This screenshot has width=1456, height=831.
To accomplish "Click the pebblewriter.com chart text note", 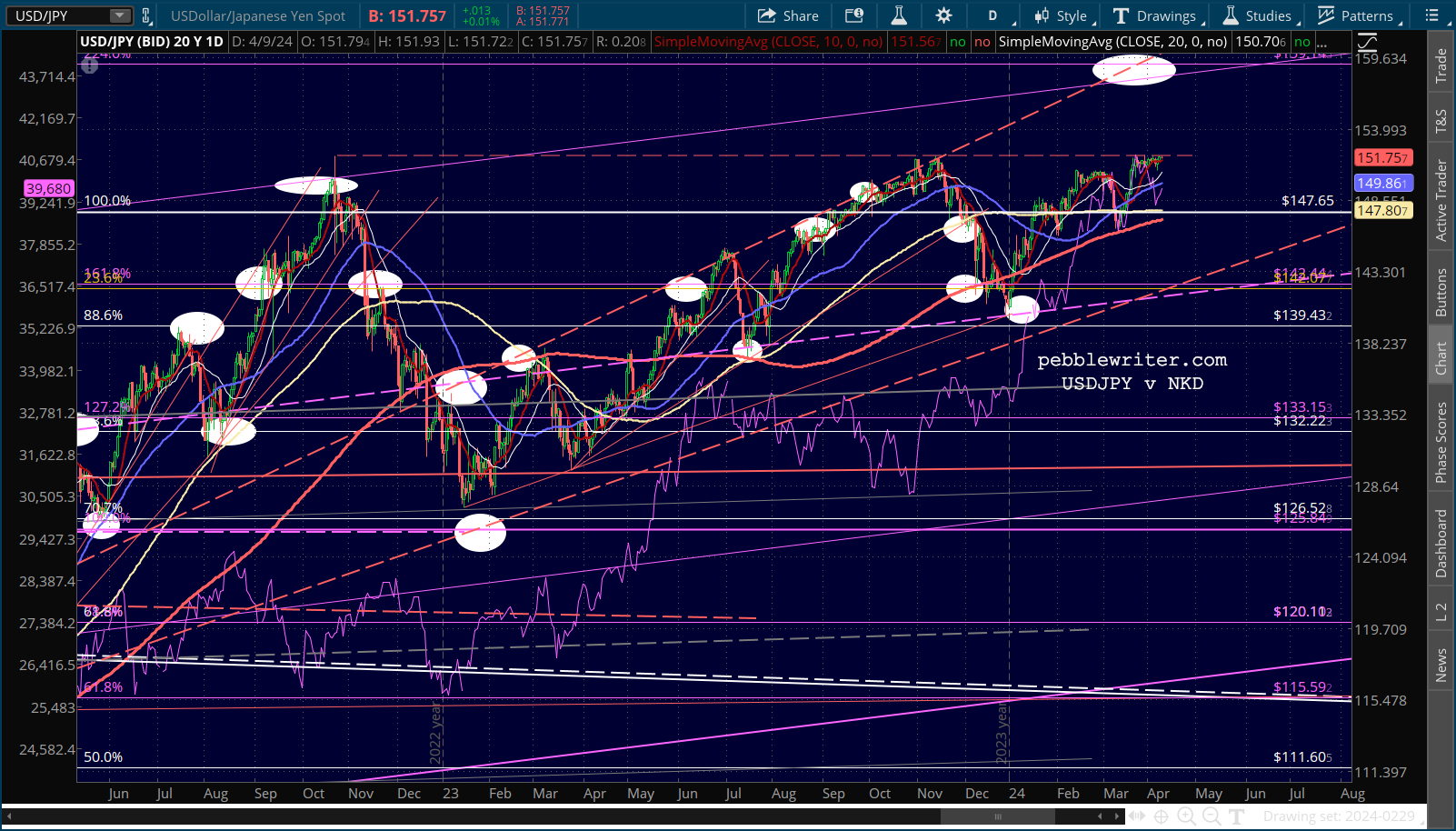I will pos(1132,360).
